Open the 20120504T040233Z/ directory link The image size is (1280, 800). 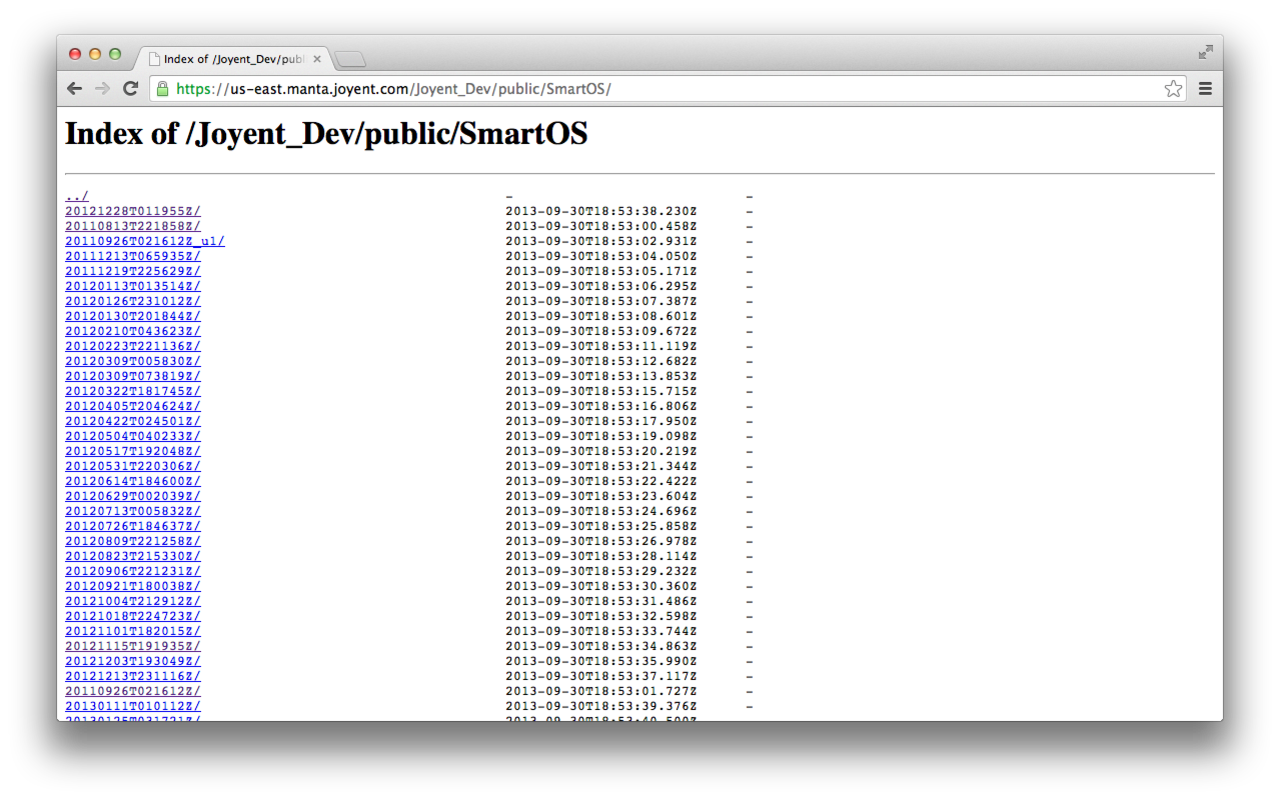click(133, 436)
